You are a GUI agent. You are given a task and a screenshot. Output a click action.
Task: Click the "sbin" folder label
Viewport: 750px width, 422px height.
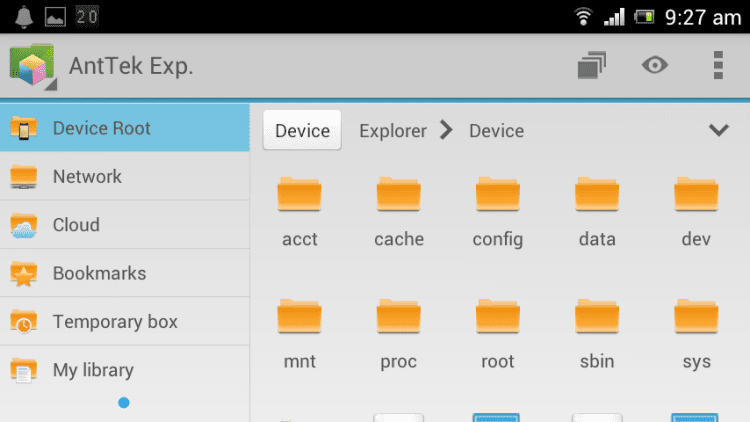tap(597, 361)
